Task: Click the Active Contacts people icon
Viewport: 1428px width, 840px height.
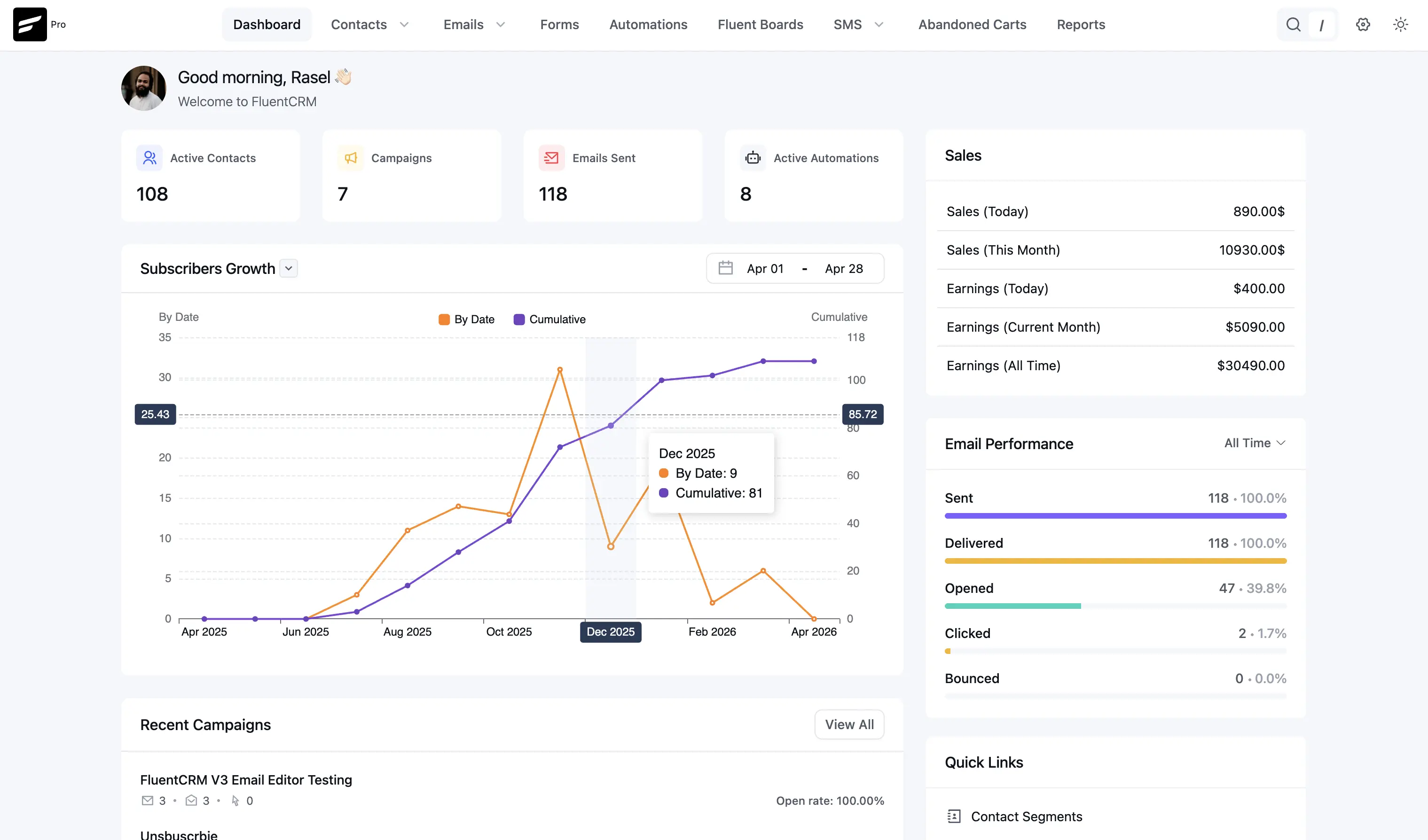Action: coord(149,157)
